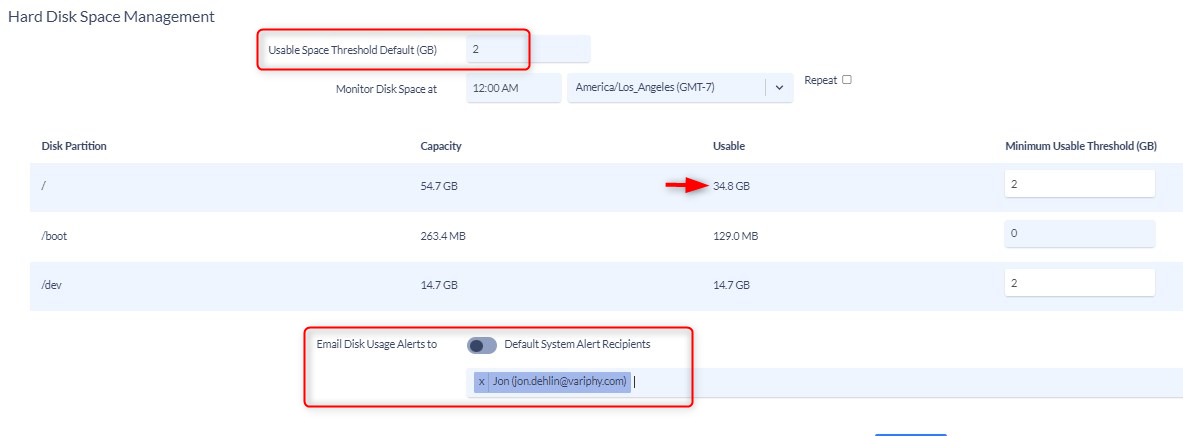This screenshot has width=1183, height=436.
Task: Click the Hard Disk Space Management heading
Action: tap(112, 16)
